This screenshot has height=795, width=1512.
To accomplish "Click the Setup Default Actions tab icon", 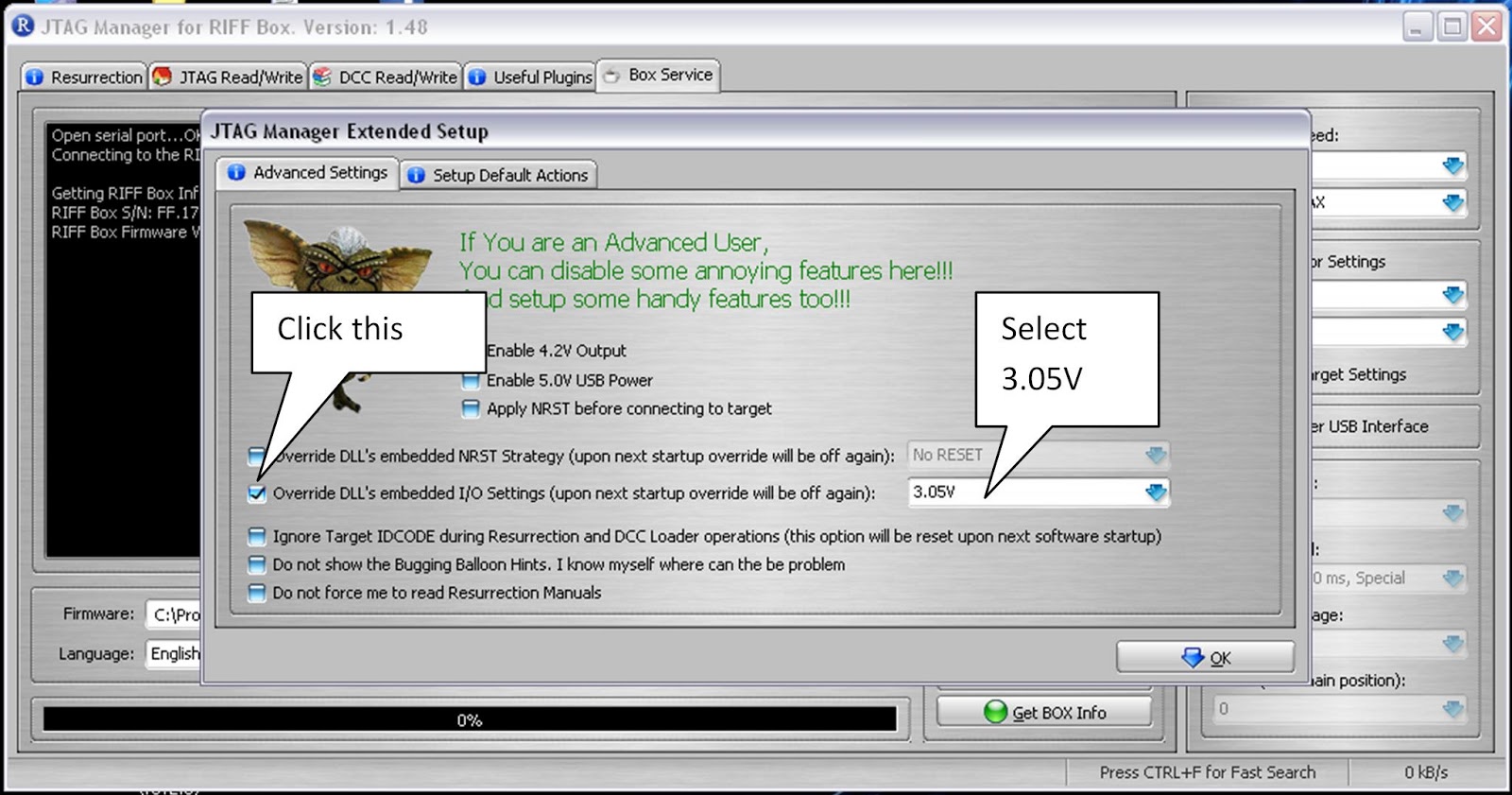I will click(x=416, y=175).
